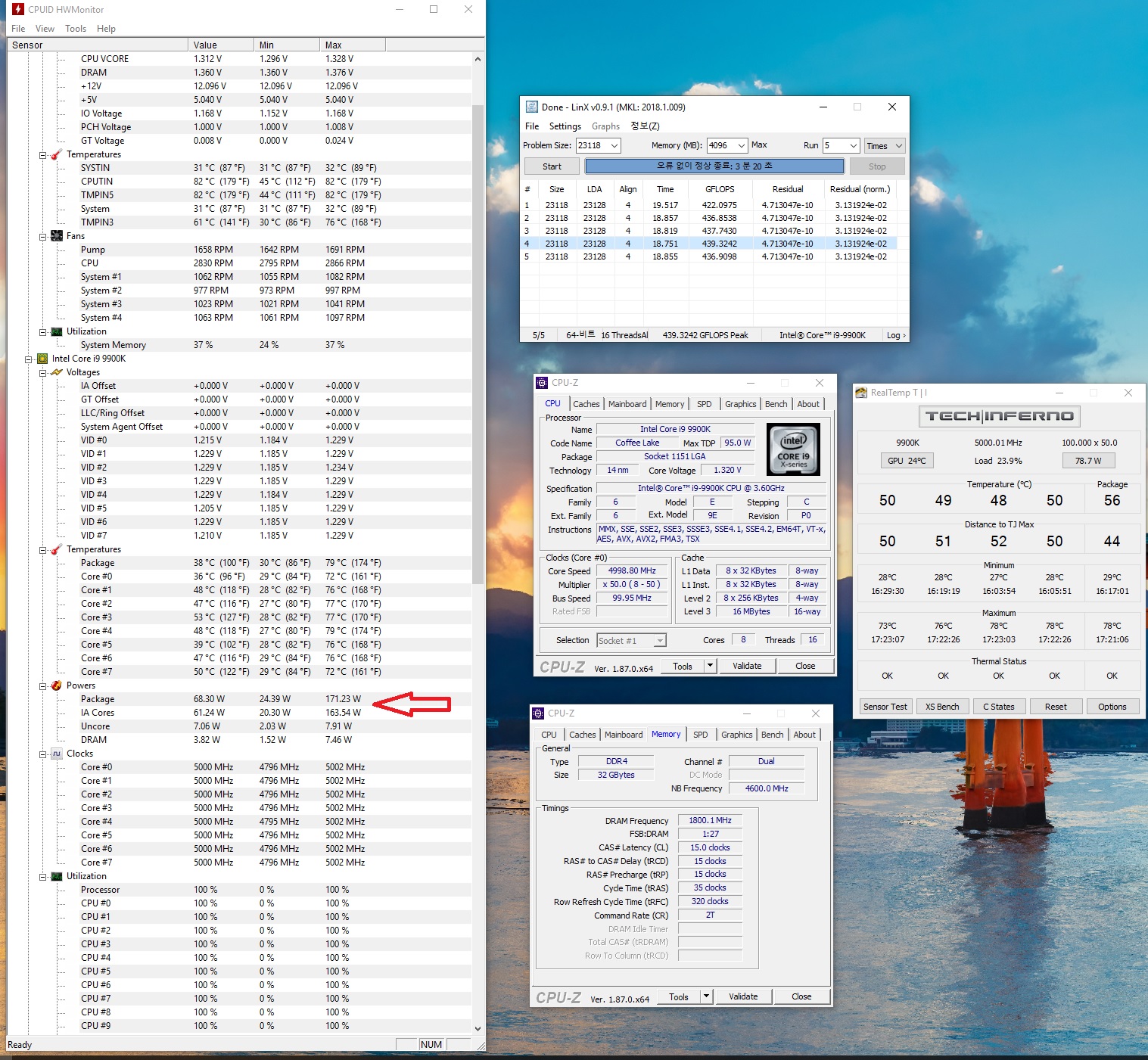Open the Settings menu in LinX
The height and width of the screenshot is (1060, 1148).
coord(565,126)
